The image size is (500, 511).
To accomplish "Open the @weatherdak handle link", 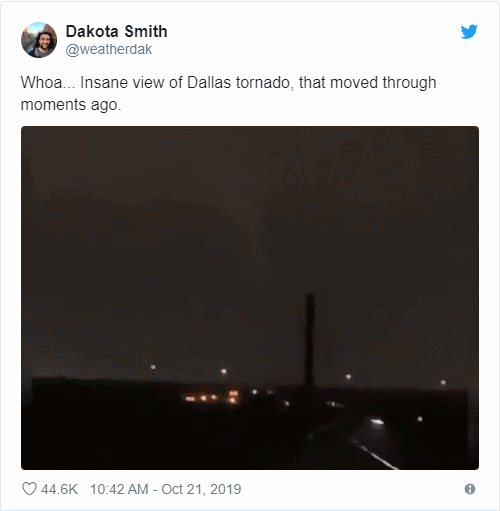I will (x=109, y=49).
